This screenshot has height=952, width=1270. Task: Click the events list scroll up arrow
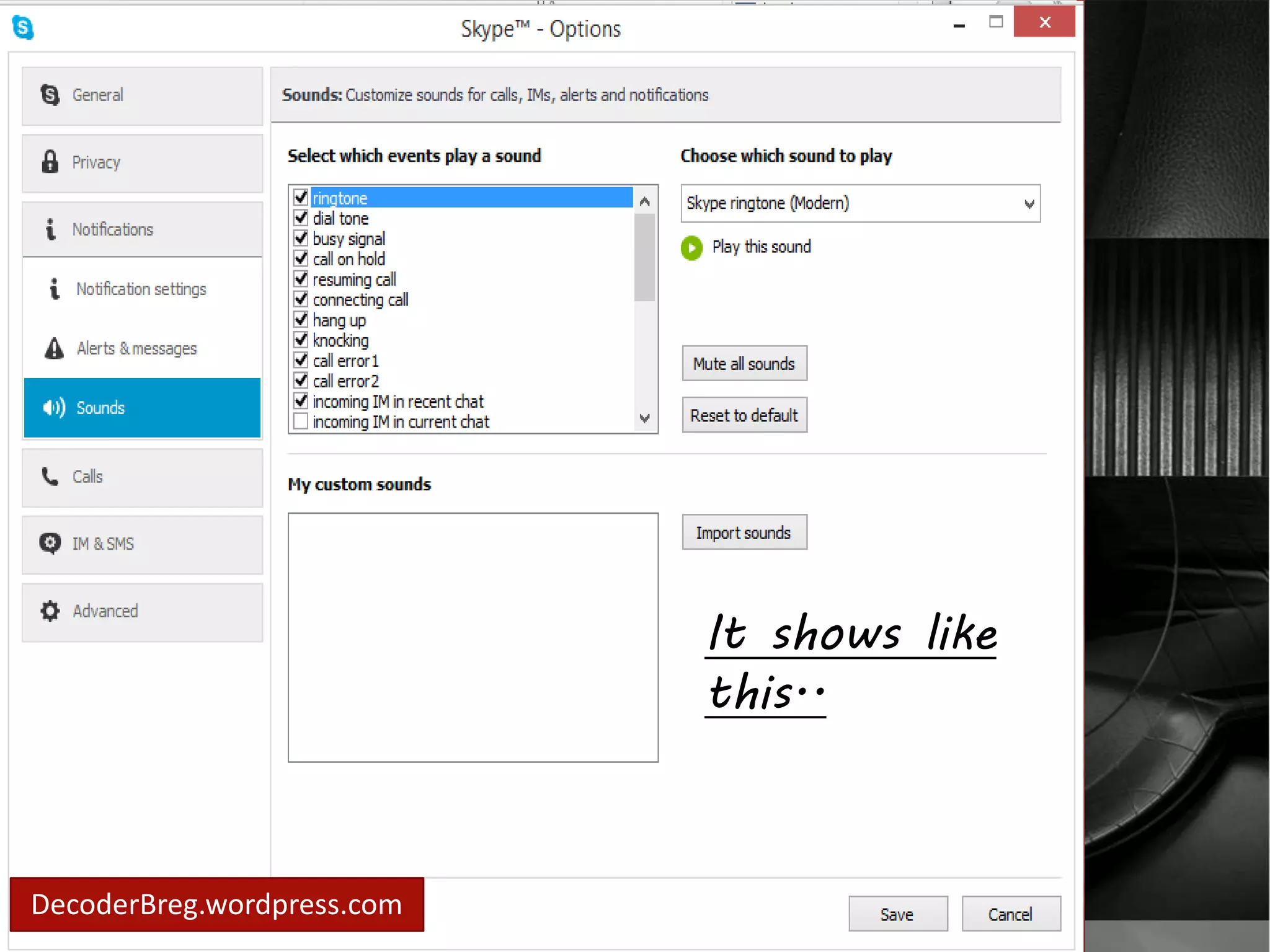point(645,201)
